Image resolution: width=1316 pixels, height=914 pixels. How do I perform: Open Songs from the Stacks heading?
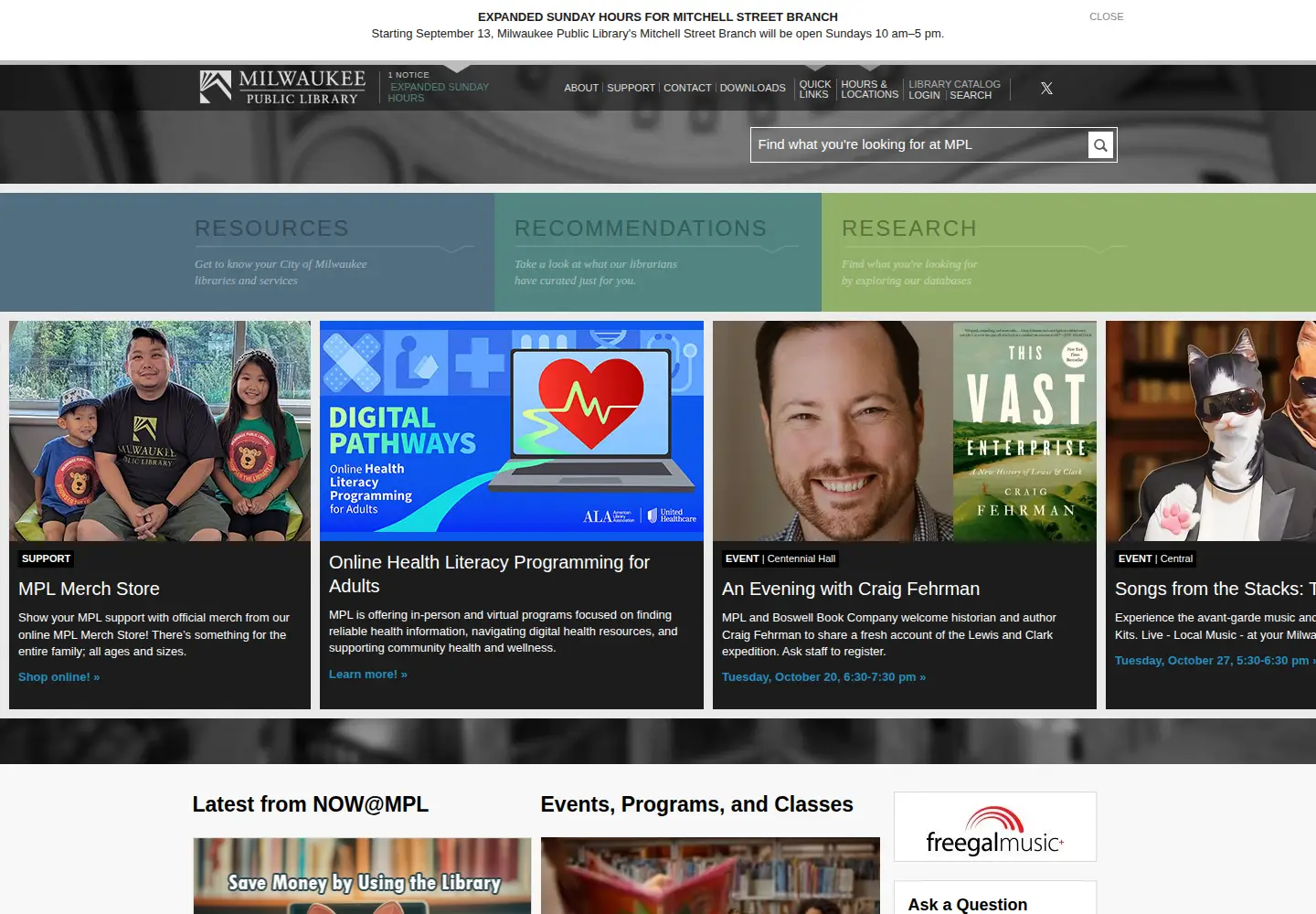(x=1215, y=589)
